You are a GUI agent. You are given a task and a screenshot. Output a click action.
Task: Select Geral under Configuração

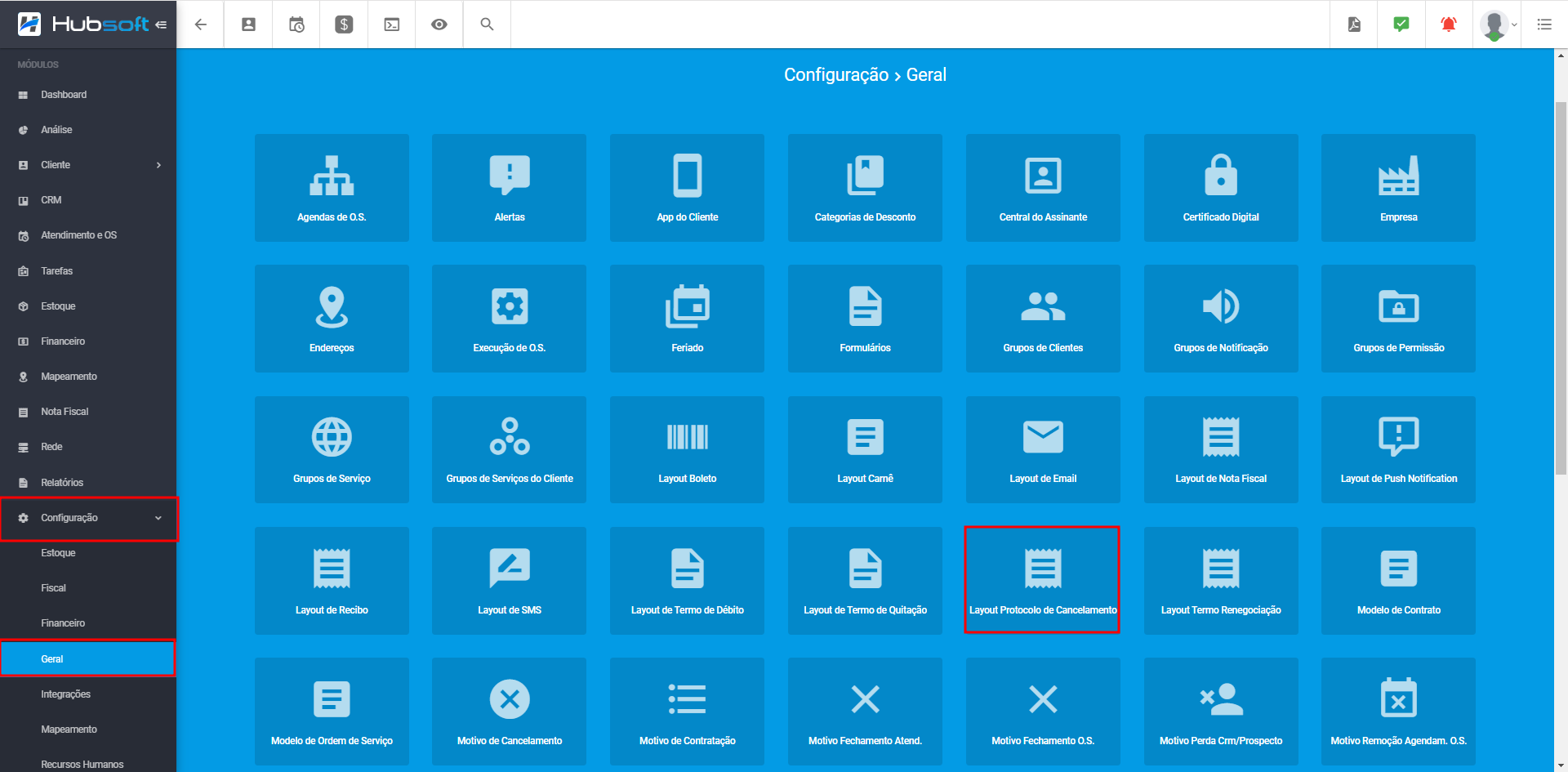pos(88,659)
